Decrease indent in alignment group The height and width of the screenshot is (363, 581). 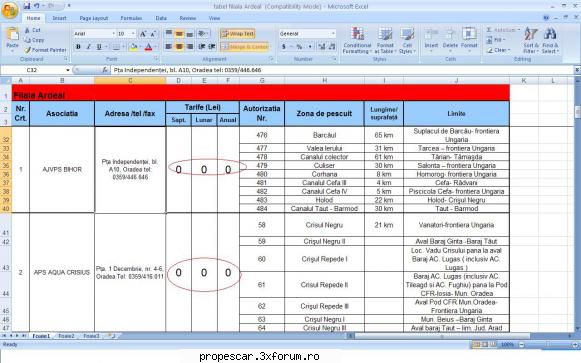[202, 47]
